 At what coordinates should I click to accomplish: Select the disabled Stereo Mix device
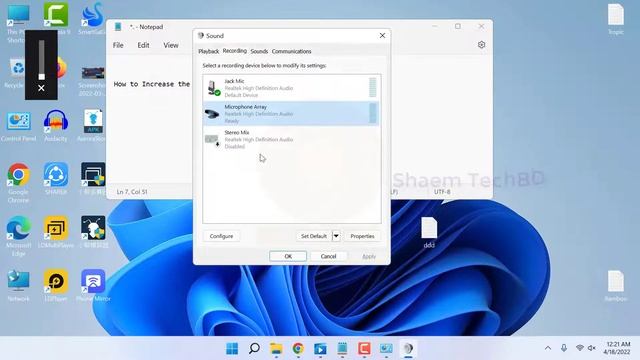[x=291, y=139]
